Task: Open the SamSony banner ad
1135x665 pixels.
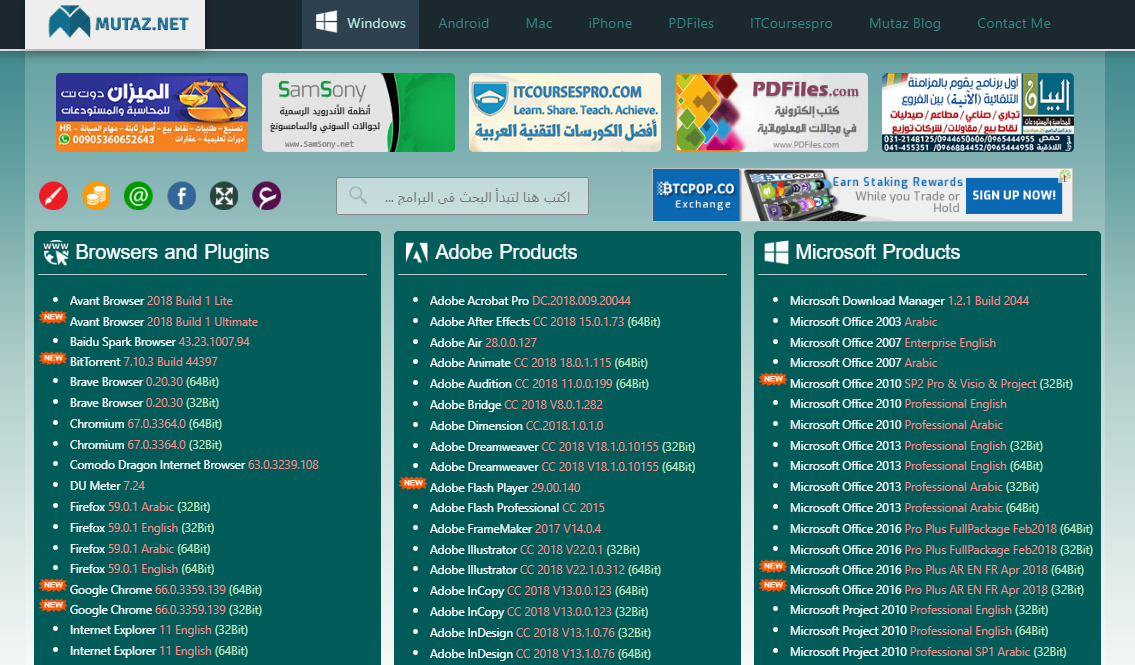Action: [358, 112]
